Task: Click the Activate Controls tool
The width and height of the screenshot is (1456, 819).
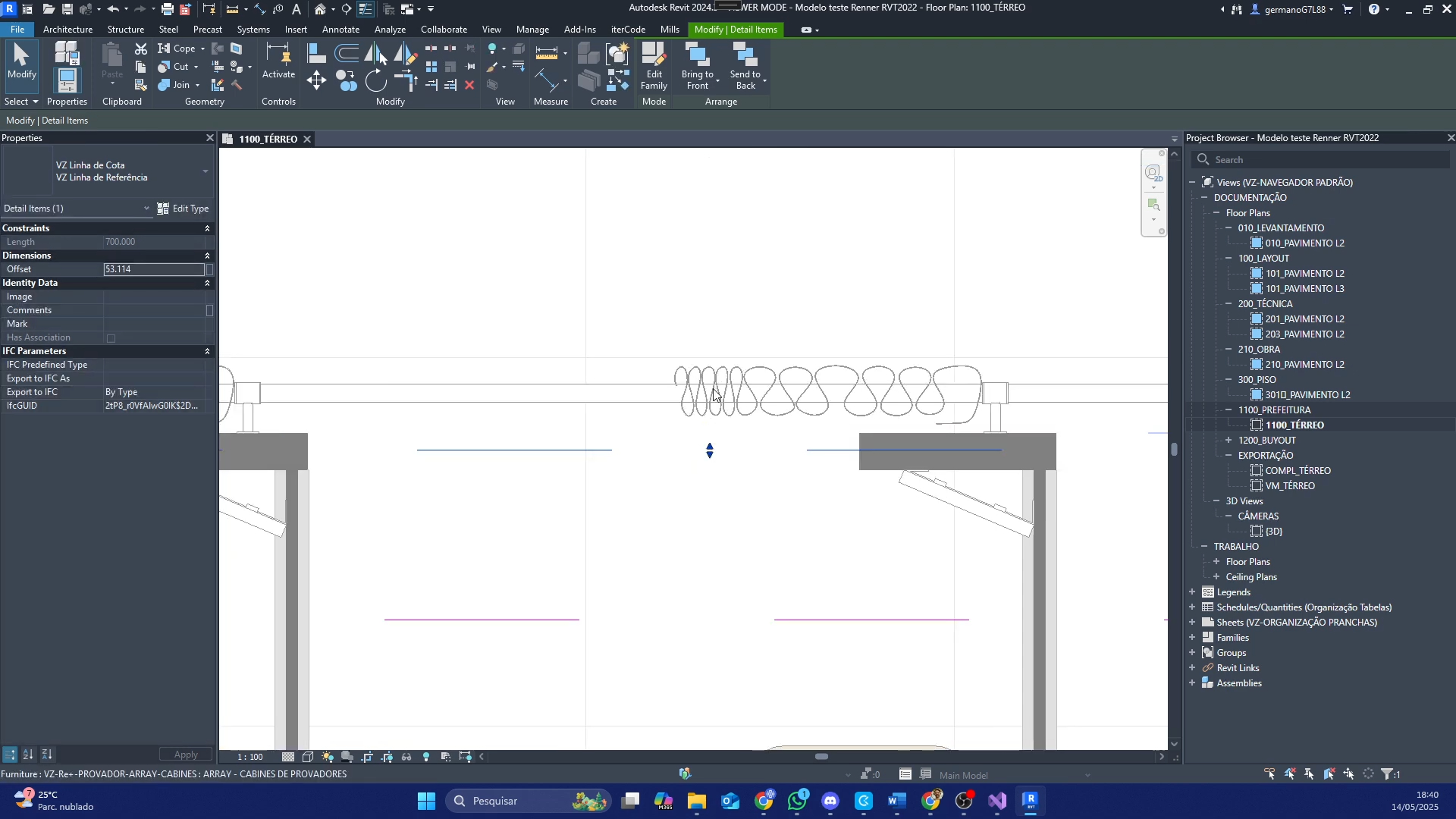Action: 278,62
